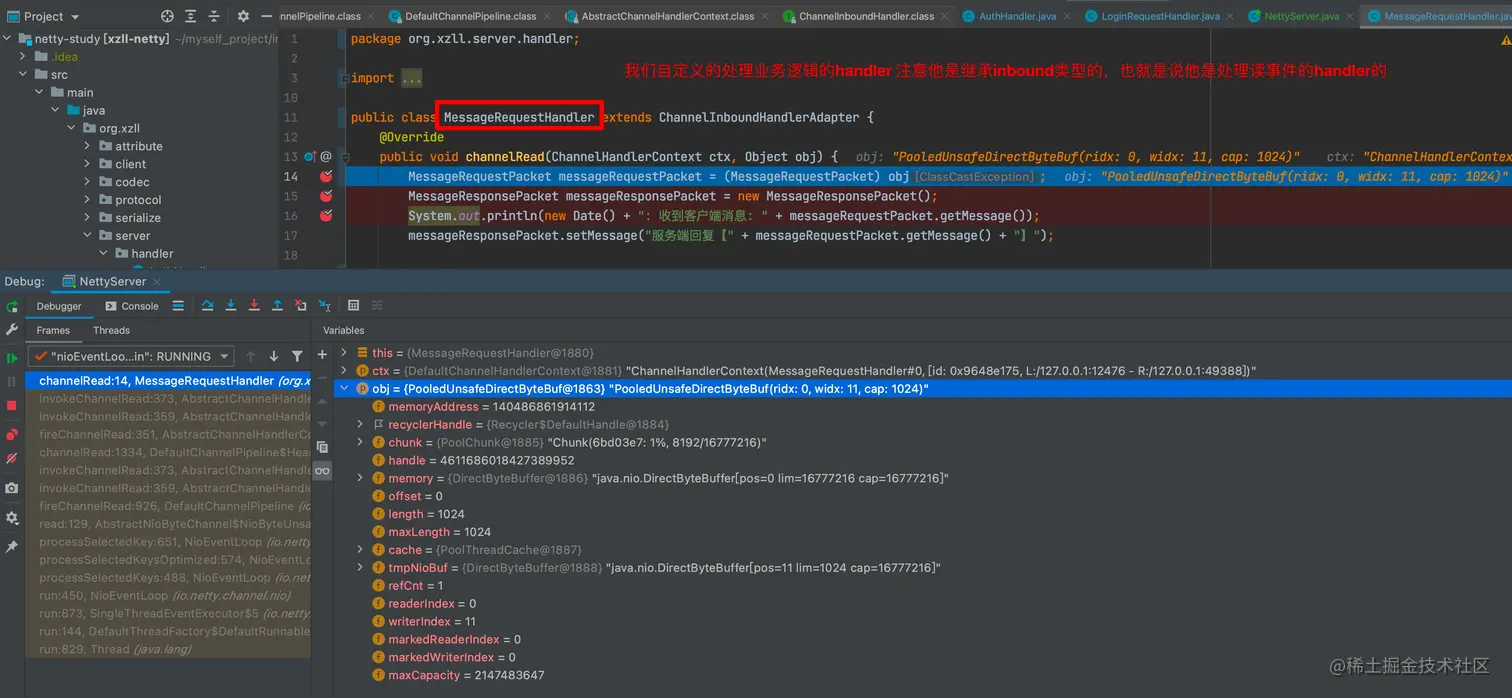1512x698 pixels.
Task: Hide the Project panel minus icon
Action: point(266,16)
